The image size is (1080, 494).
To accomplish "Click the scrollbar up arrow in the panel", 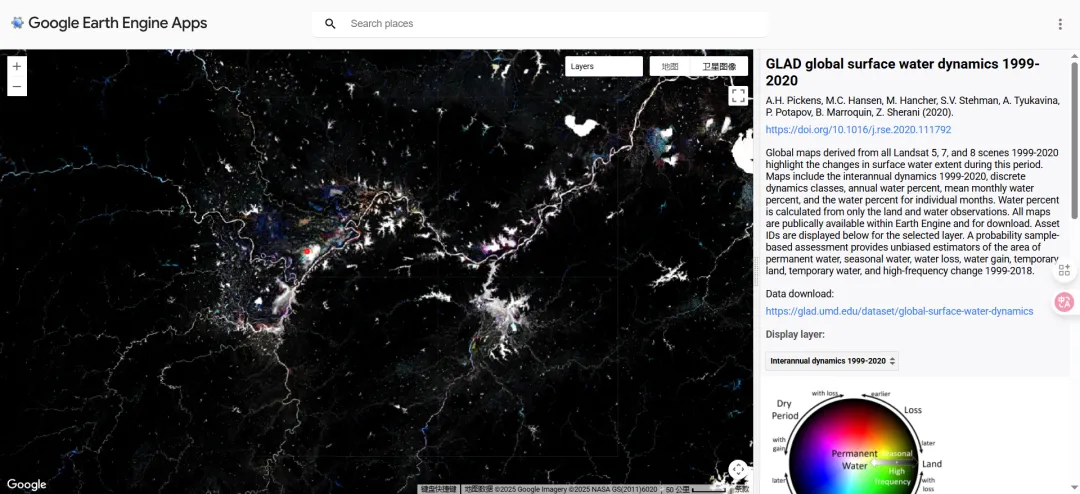I will coord(1074,55).
